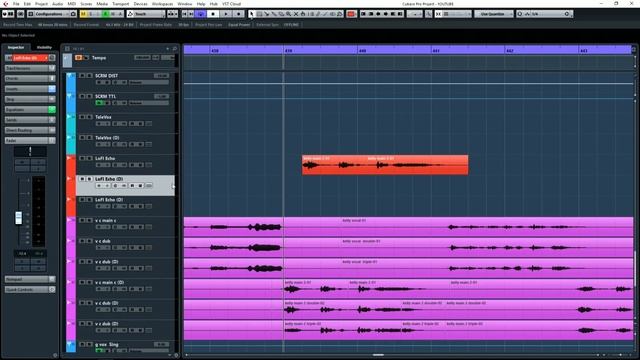Toggle Snap on/off button
This screenshot has height=360, width=640.
(x=438, y=14)
